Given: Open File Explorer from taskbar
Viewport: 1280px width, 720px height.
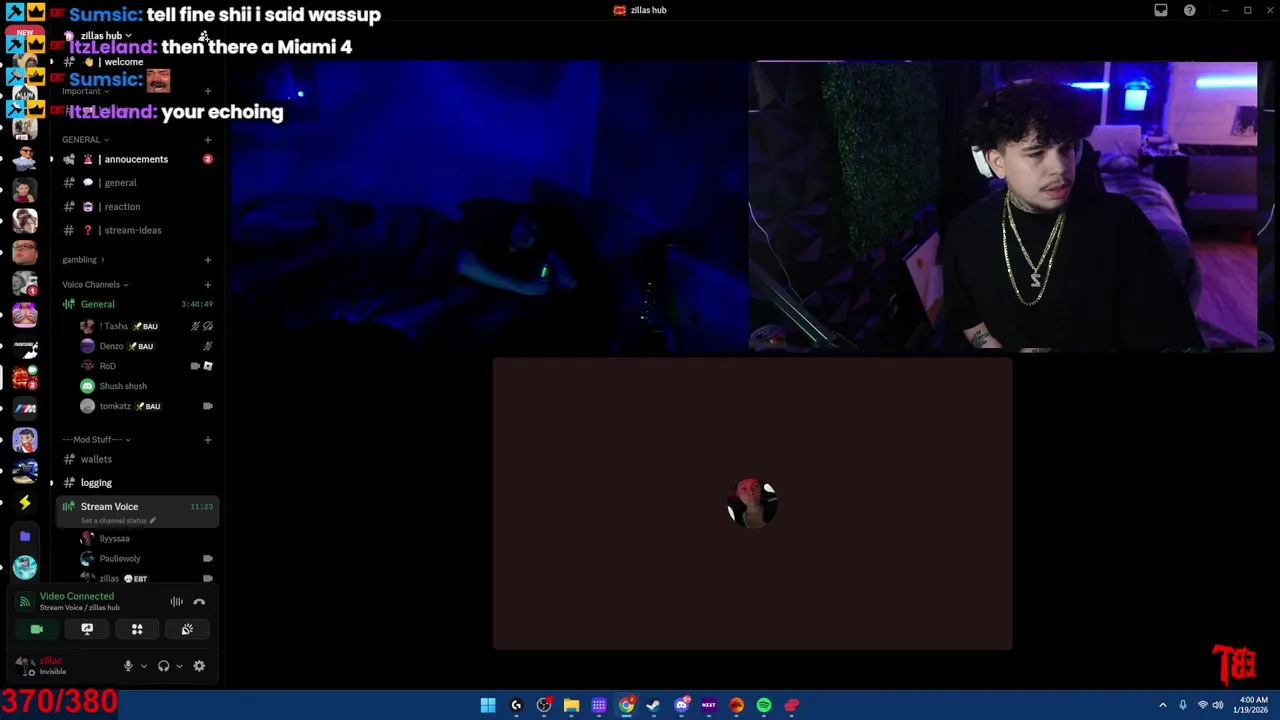Looking at the screenshot, I should point(571,705).
